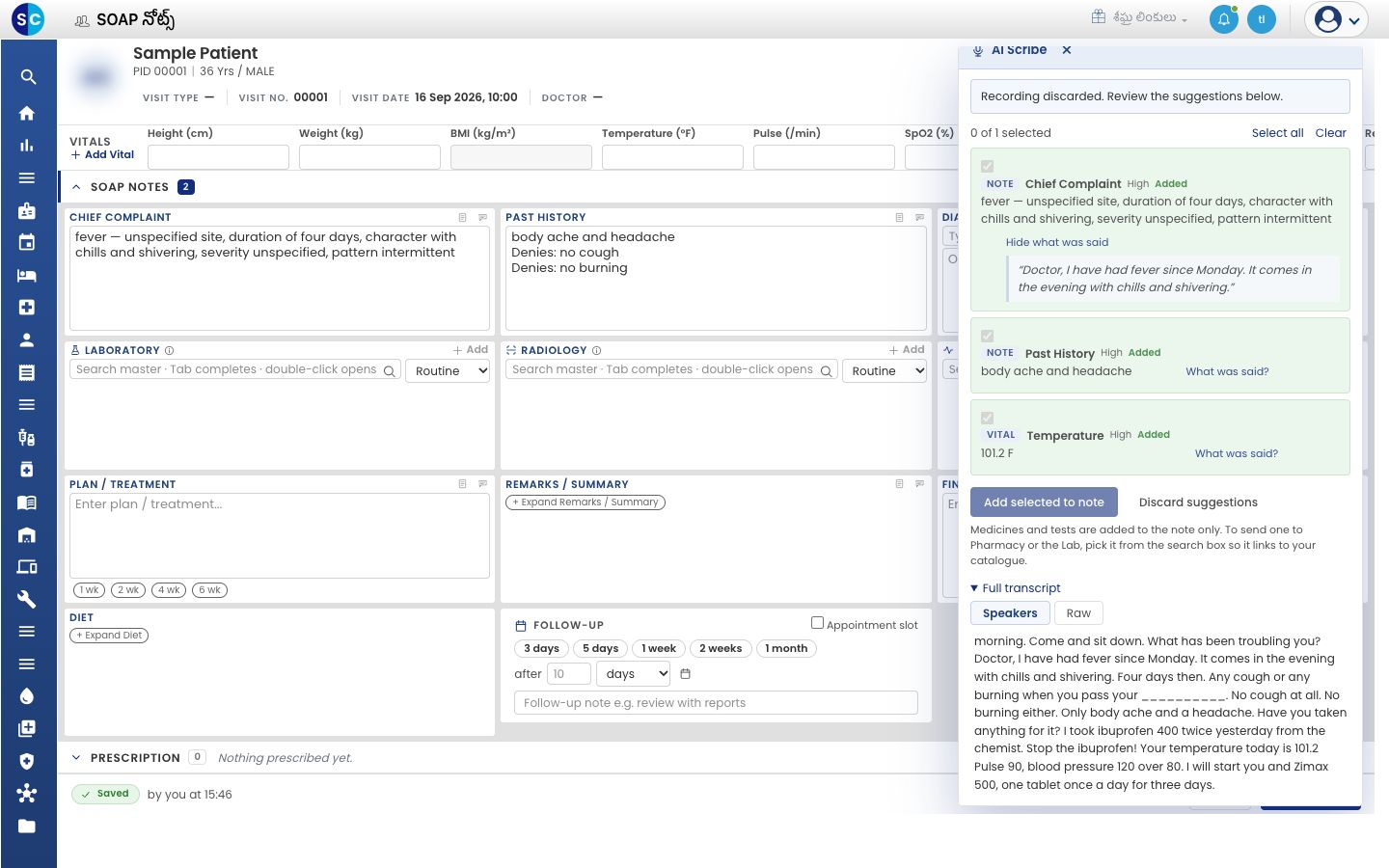The height and width of the screenshot is (868, 1389).
Task: Toggle the Chief Complaint suggestion checkbox
Action: (987, 167)
